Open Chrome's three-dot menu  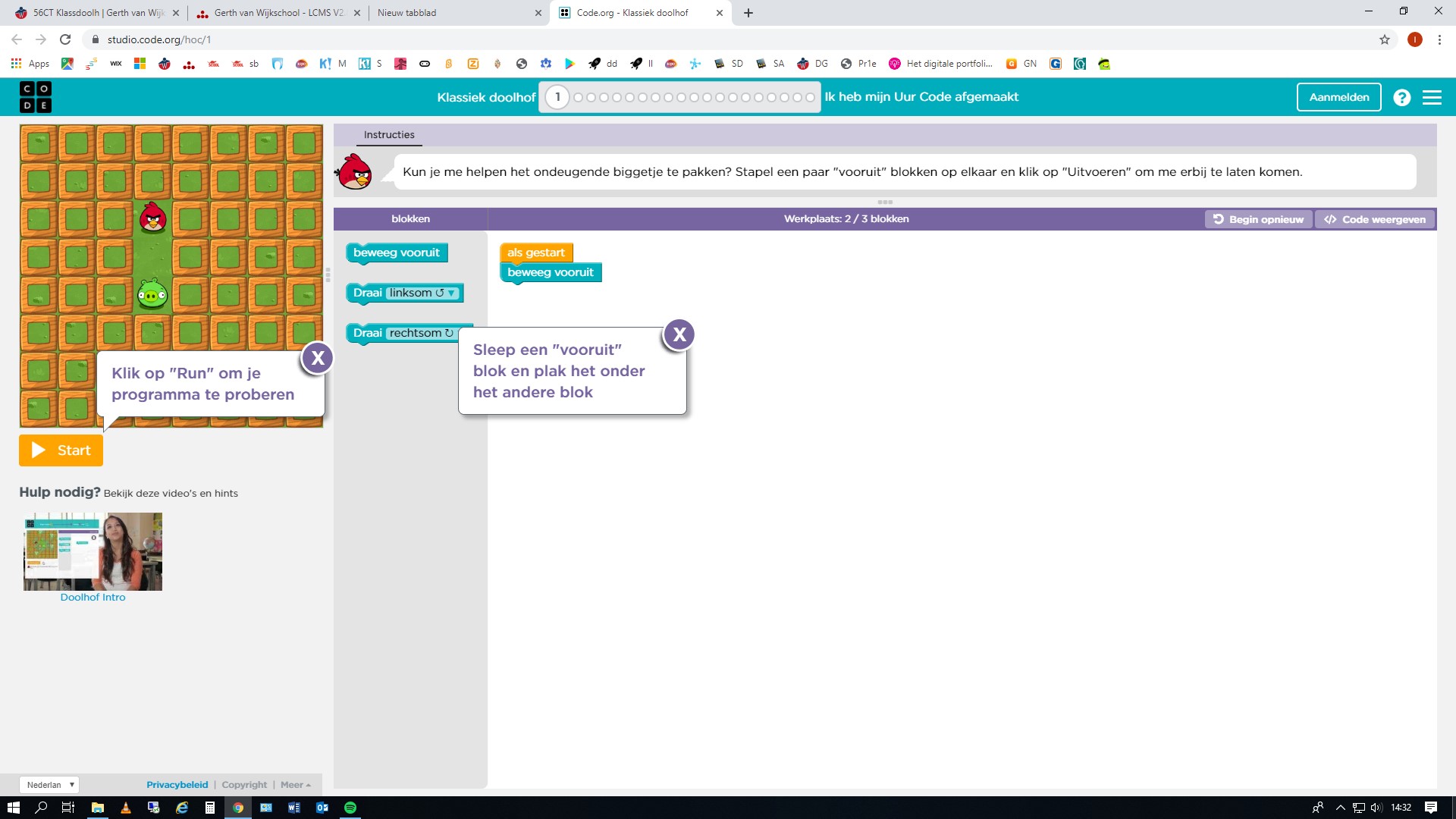point(1439,39)
